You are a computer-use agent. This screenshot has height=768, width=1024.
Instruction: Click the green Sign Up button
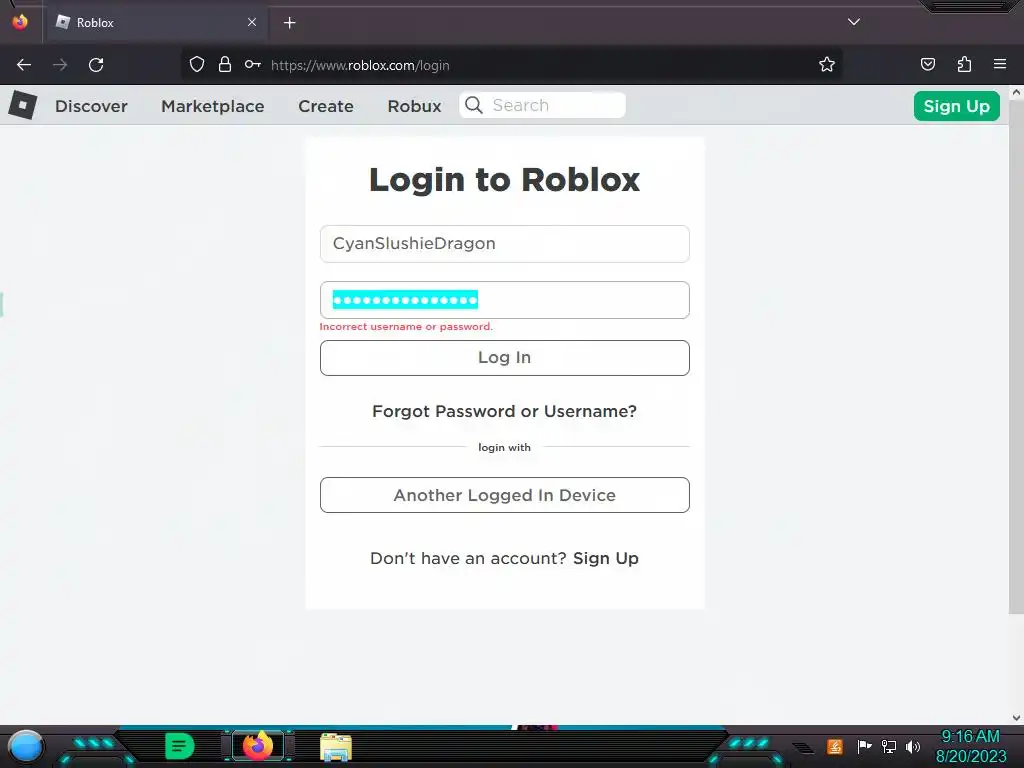click(957, 106)
